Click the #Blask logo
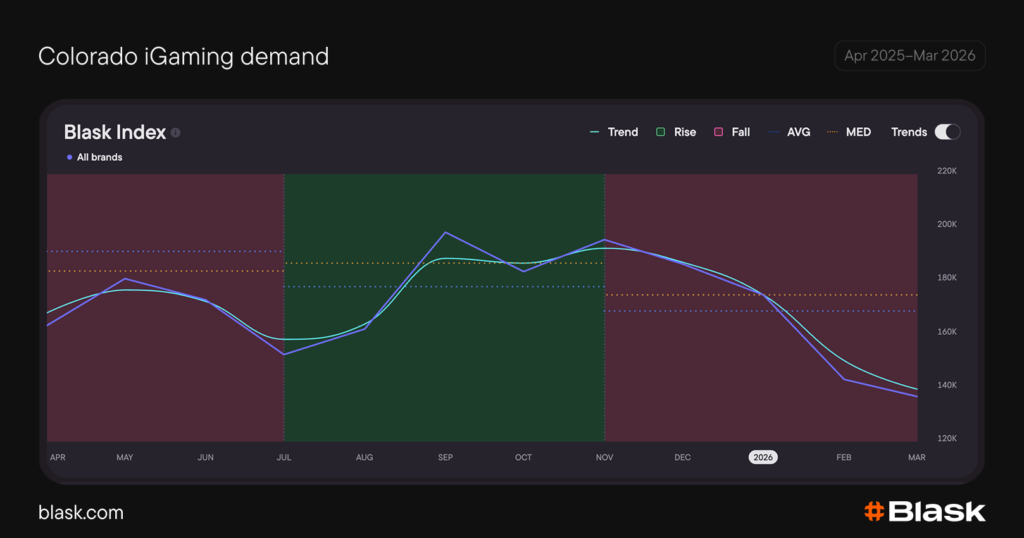This screenshot has width=1024, height=538. click(924, 511)
